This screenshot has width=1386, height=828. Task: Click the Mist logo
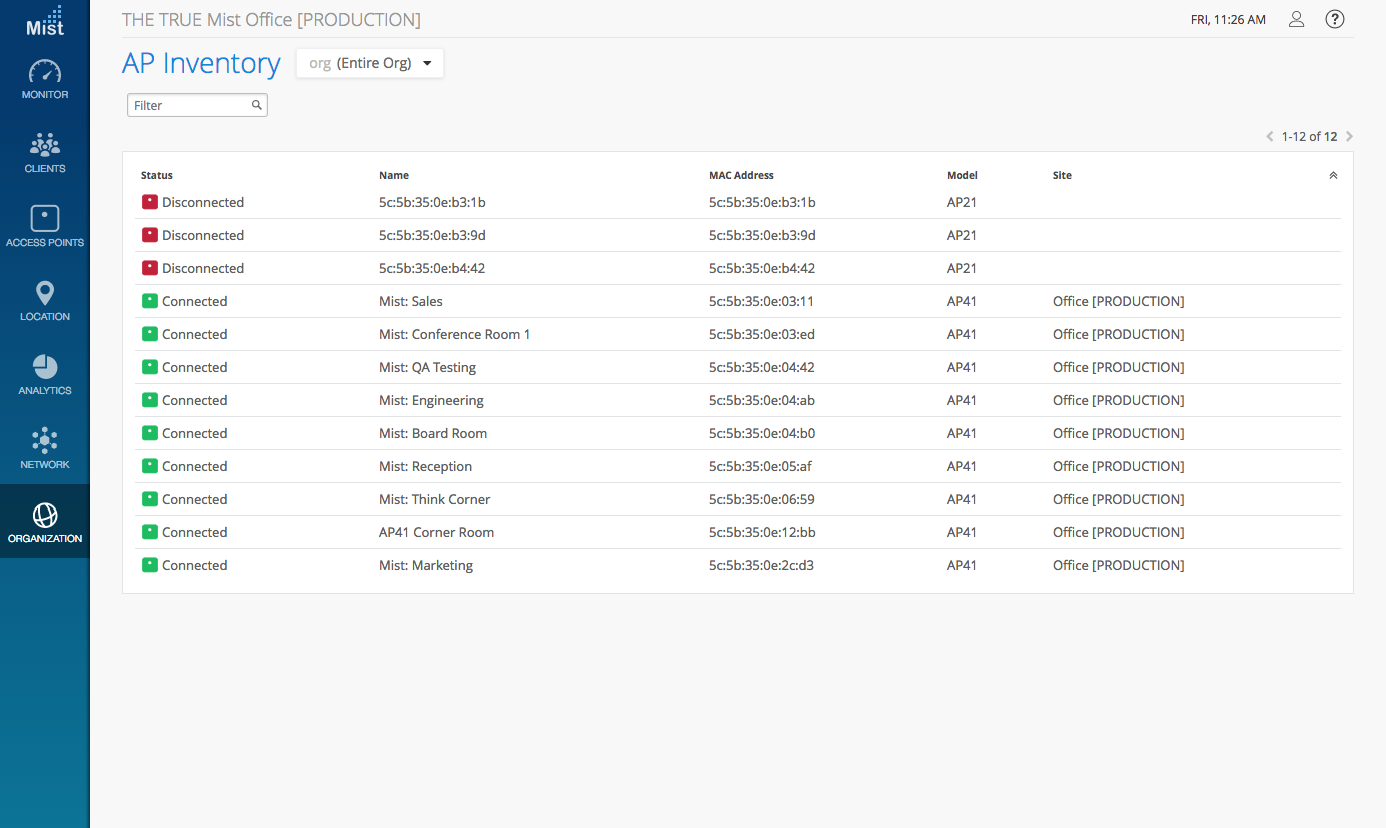(x=45, y=21)
